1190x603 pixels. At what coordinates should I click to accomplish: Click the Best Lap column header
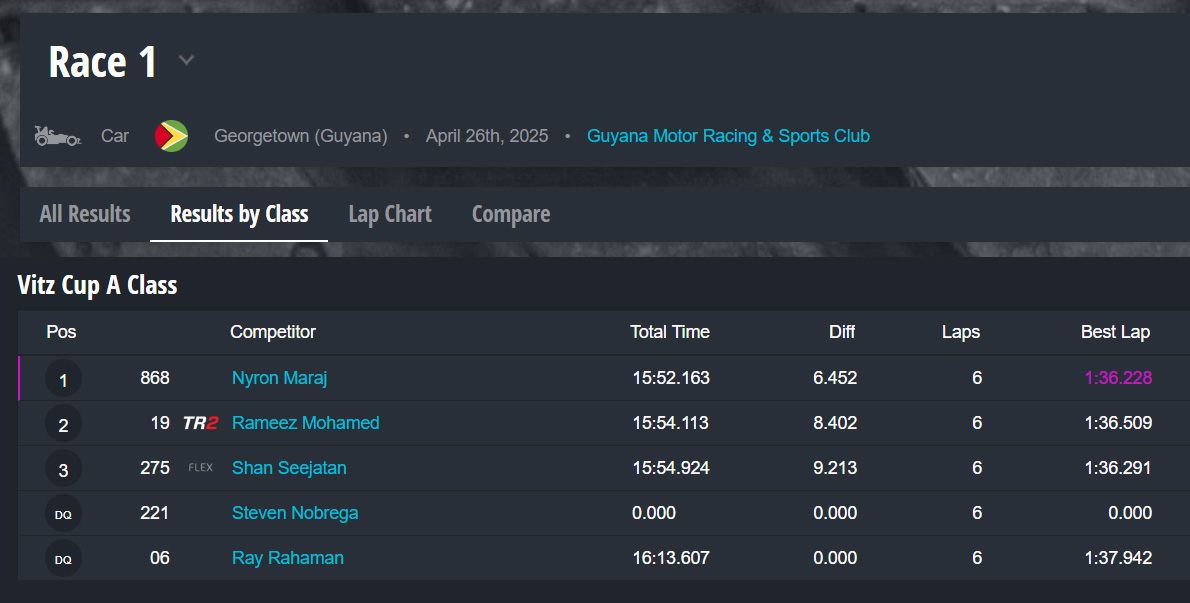coord(1115,332)
